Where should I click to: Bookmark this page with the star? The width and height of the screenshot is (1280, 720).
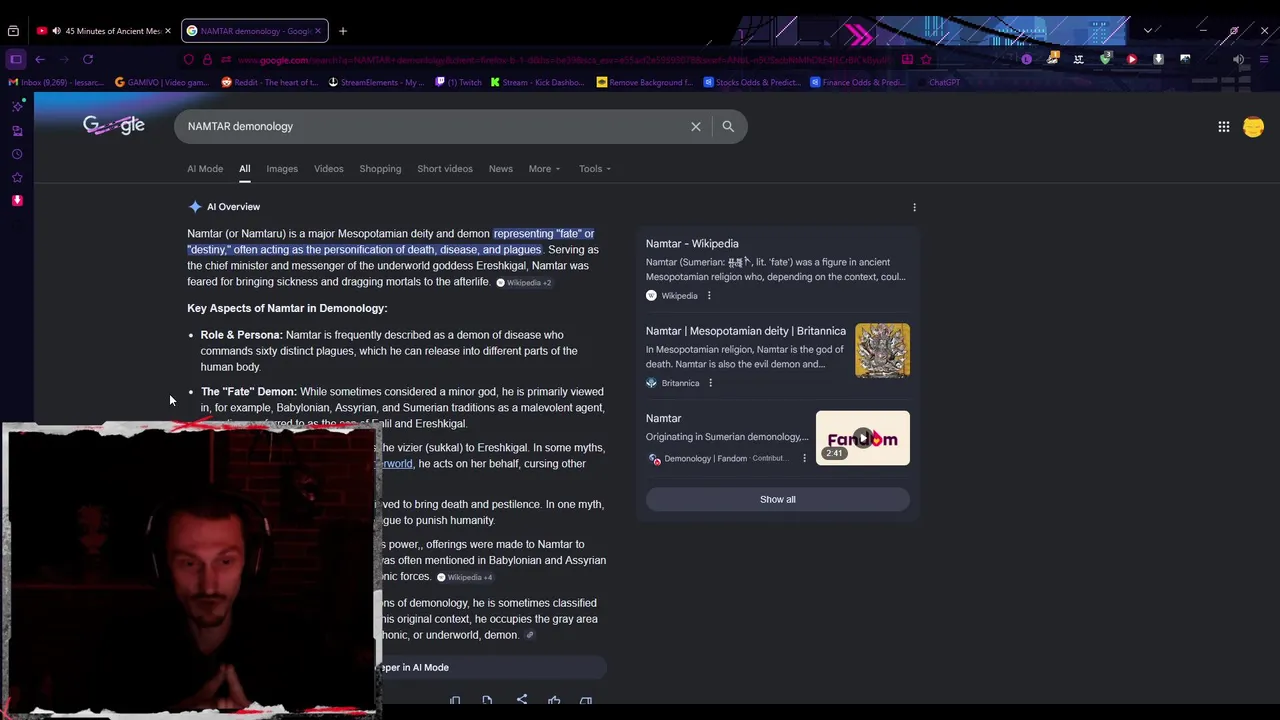pyautogui.click(x=926, y=60)
